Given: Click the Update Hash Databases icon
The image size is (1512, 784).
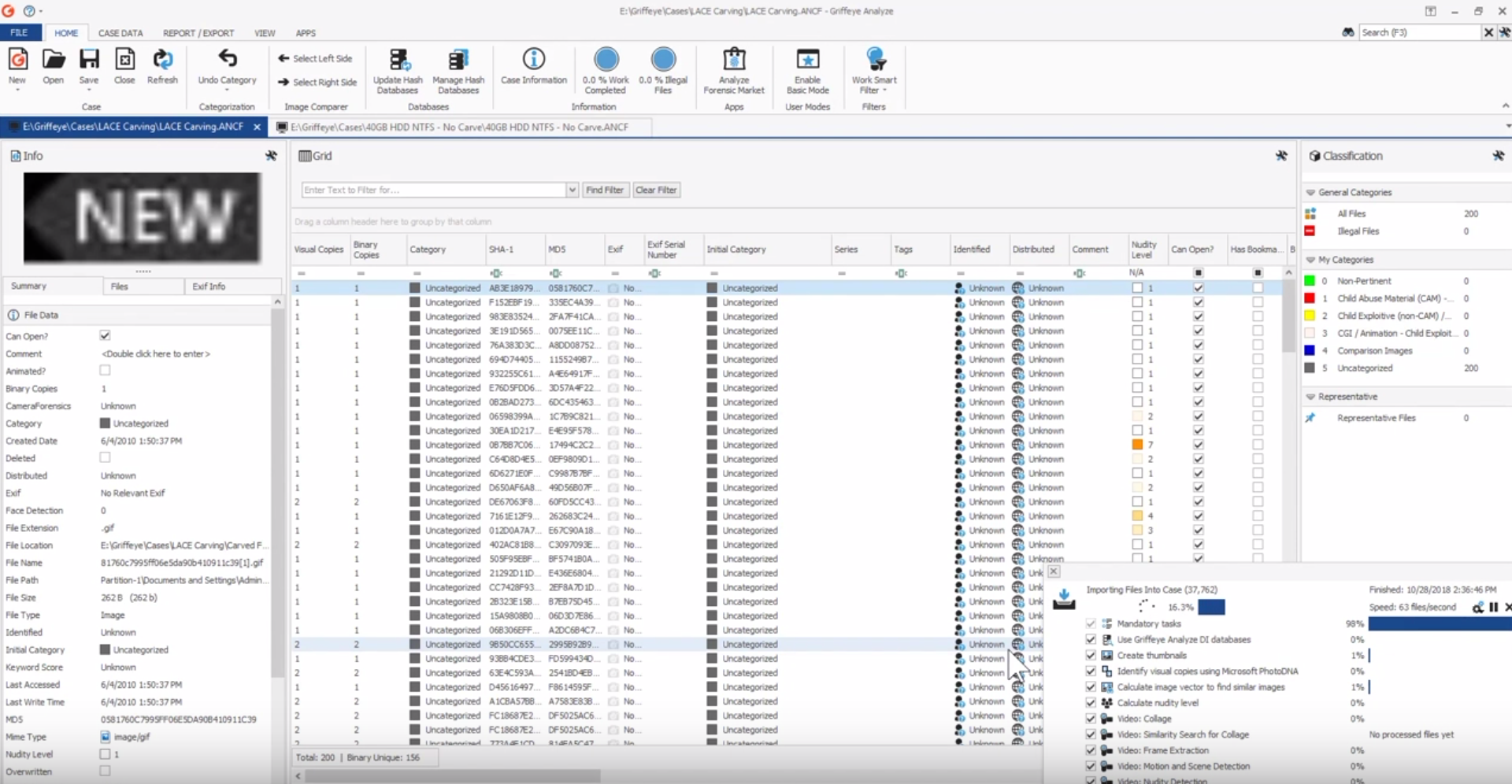Looking at the screenshot, I should click(x=398, y=60).
